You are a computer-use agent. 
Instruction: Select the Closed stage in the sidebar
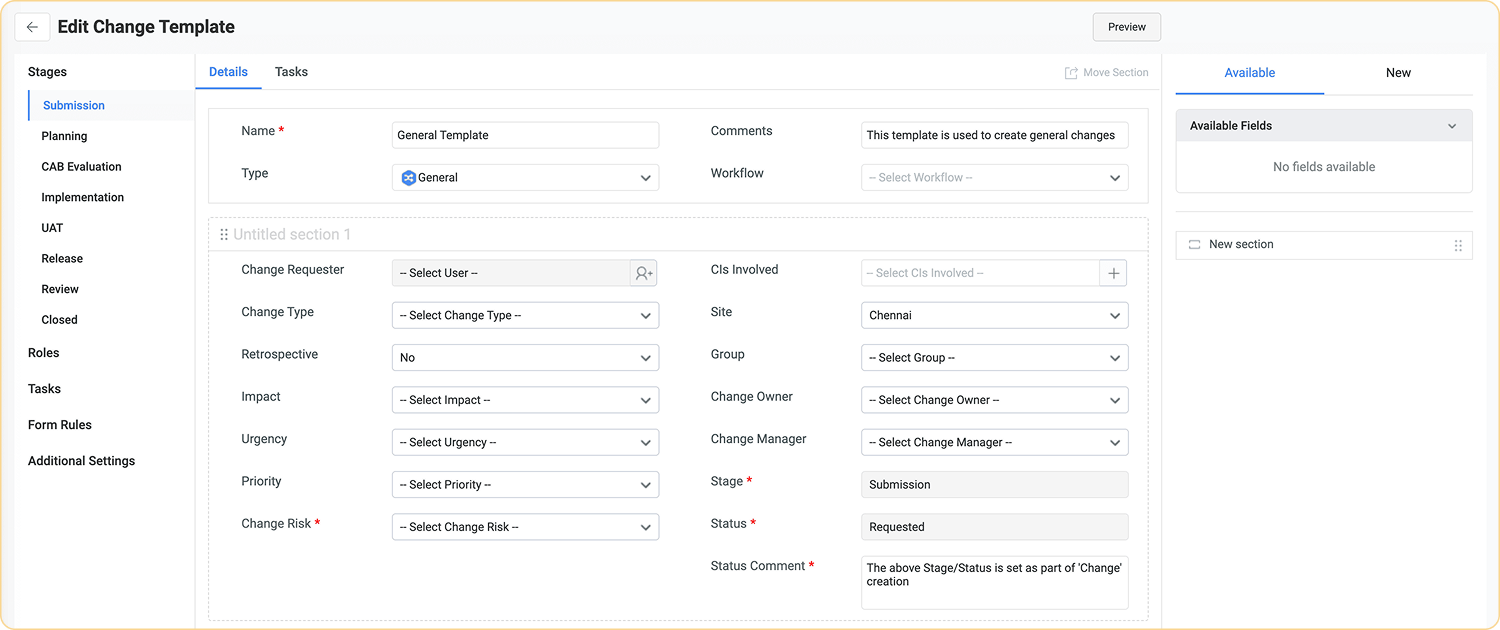click(59, 319)
